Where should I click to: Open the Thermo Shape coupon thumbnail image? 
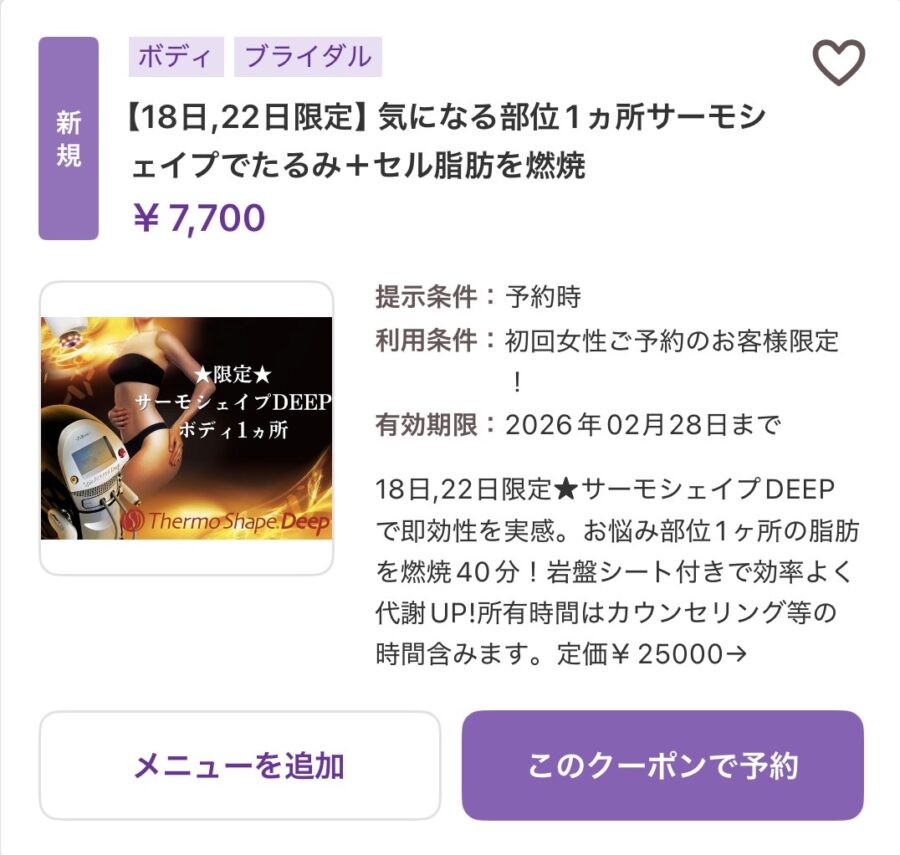tap(187, 428)
